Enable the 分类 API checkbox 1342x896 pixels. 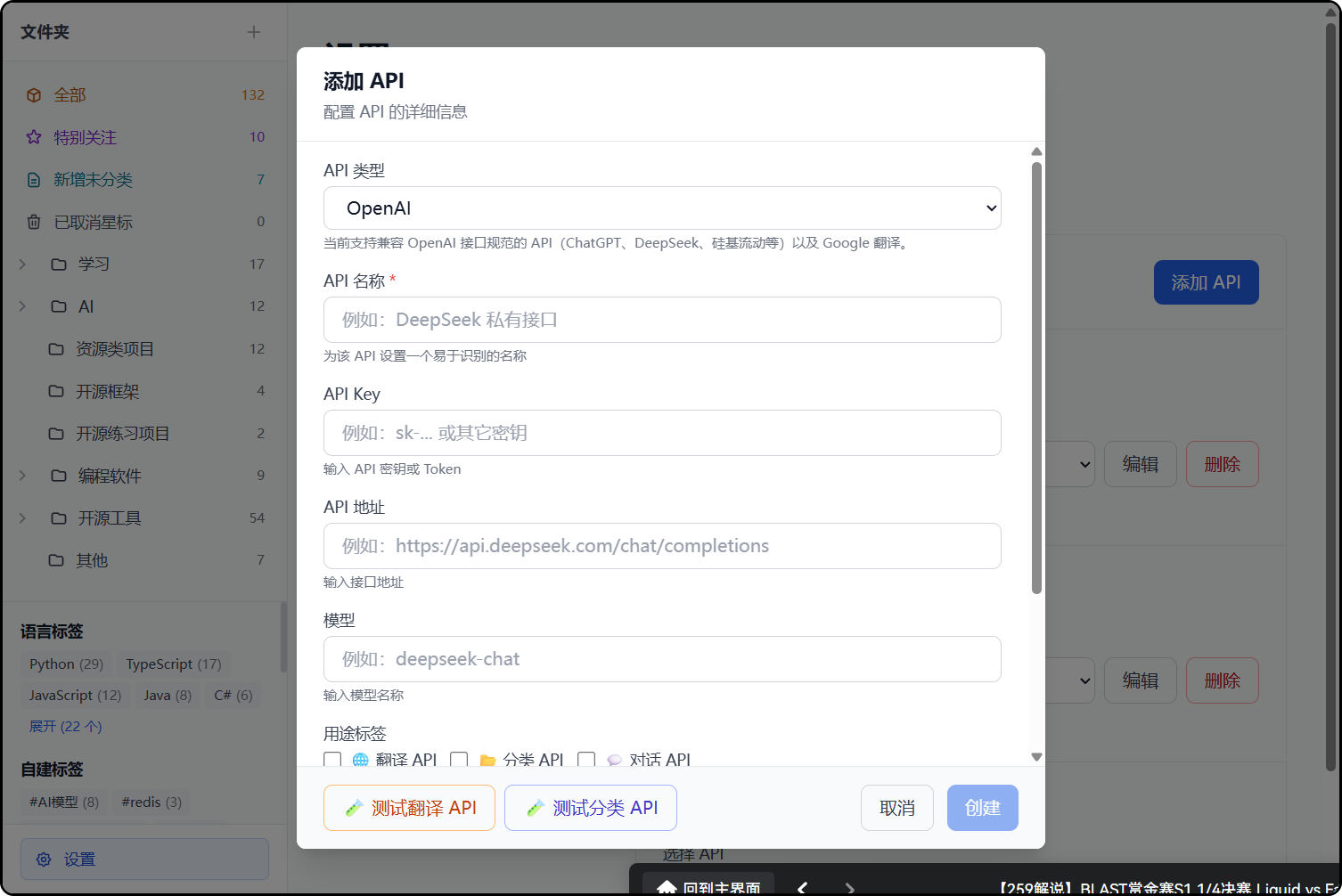(459, 759)
